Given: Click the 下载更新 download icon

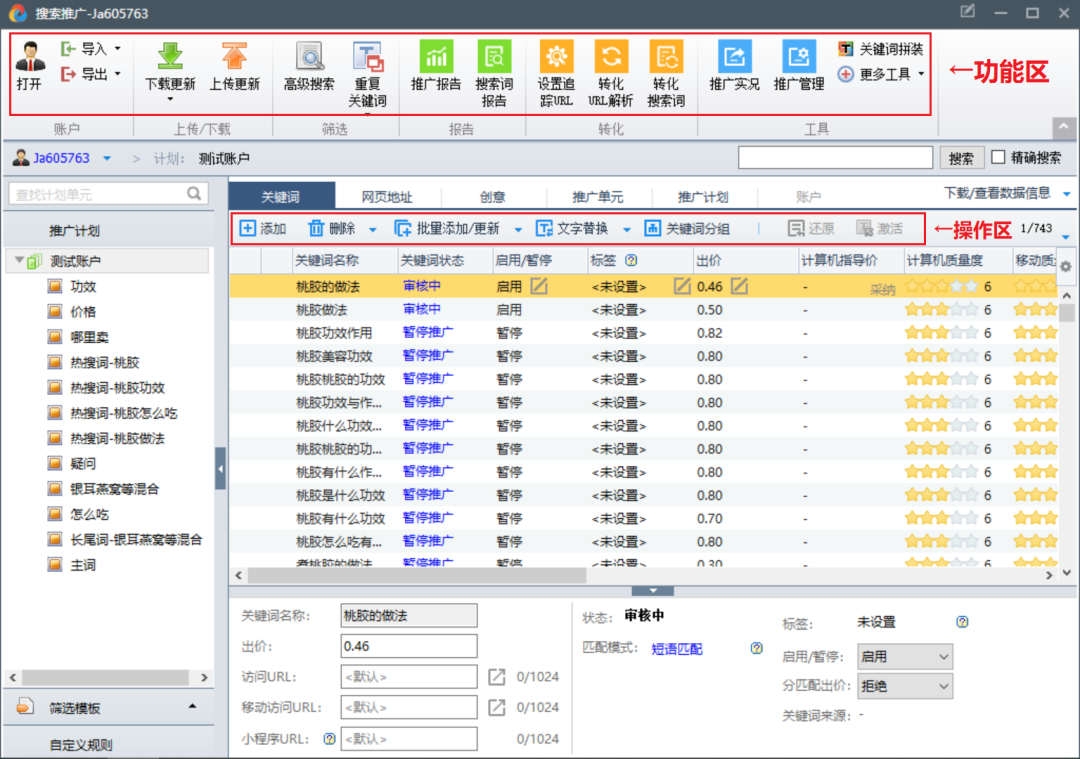Looking at the screenshot, I should 170,57.
